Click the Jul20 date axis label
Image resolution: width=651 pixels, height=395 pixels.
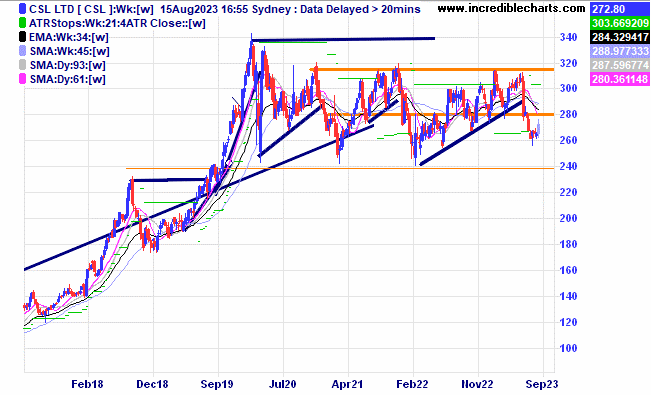coord(283,384)
